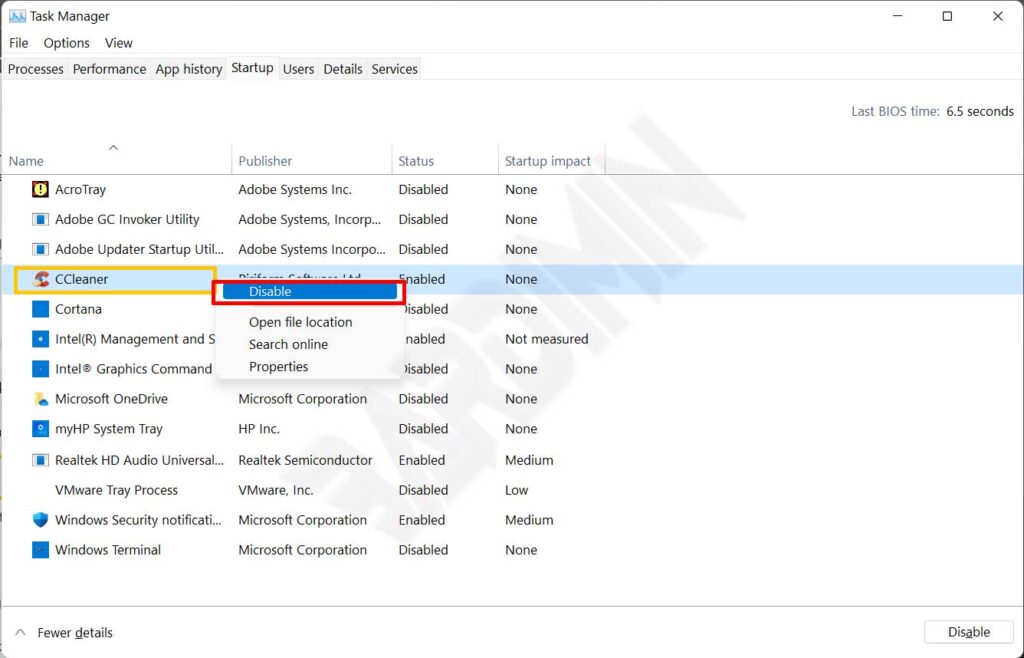Click the AcroTray name text

(x=80, y=189)
